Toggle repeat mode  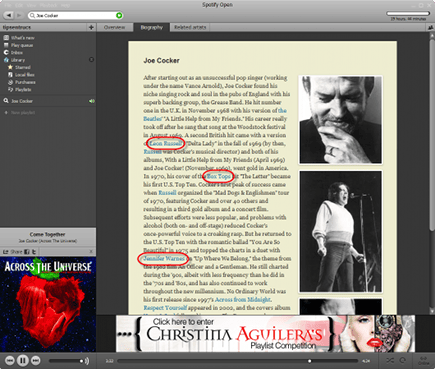tap(403, 361)
